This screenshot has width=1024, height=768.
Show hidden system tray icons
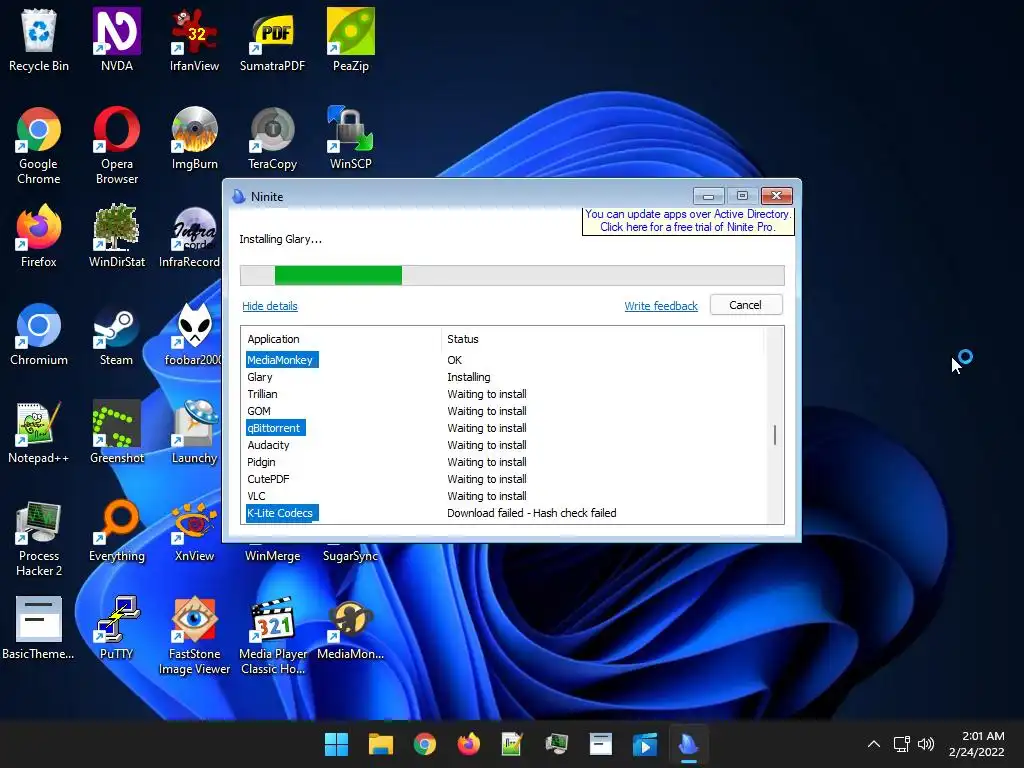tap(874, 744)
